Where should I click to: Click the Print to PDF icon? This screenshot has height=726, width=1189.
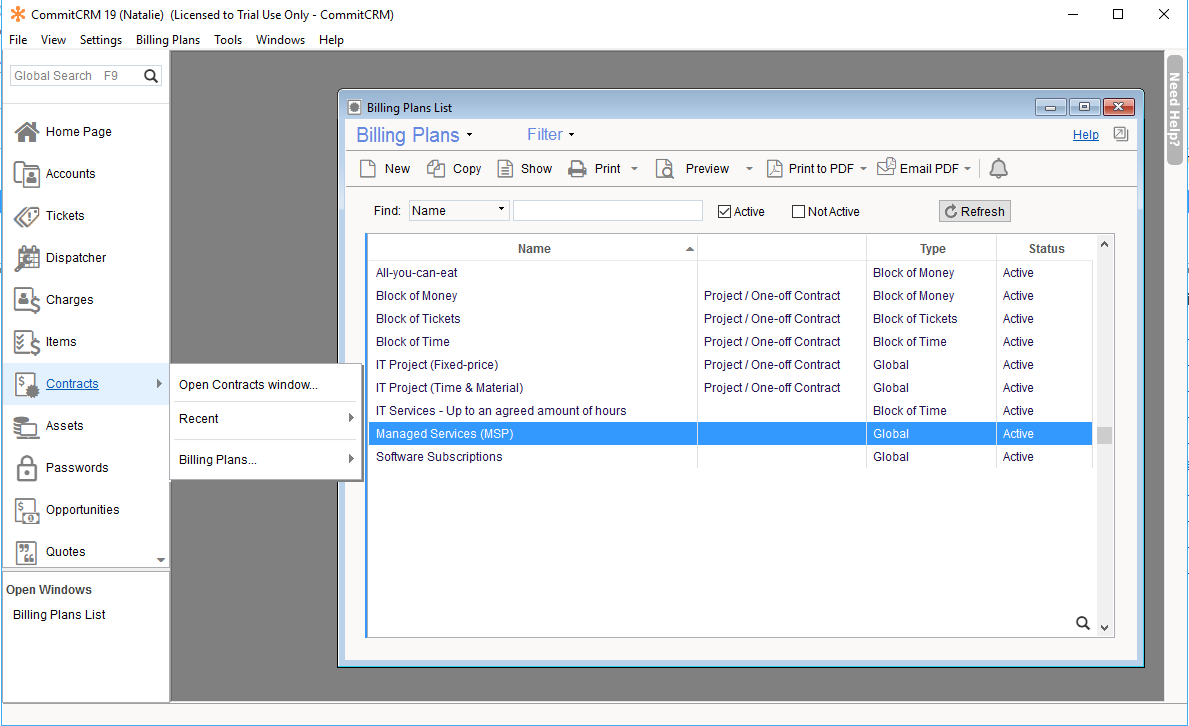(775, 169)
